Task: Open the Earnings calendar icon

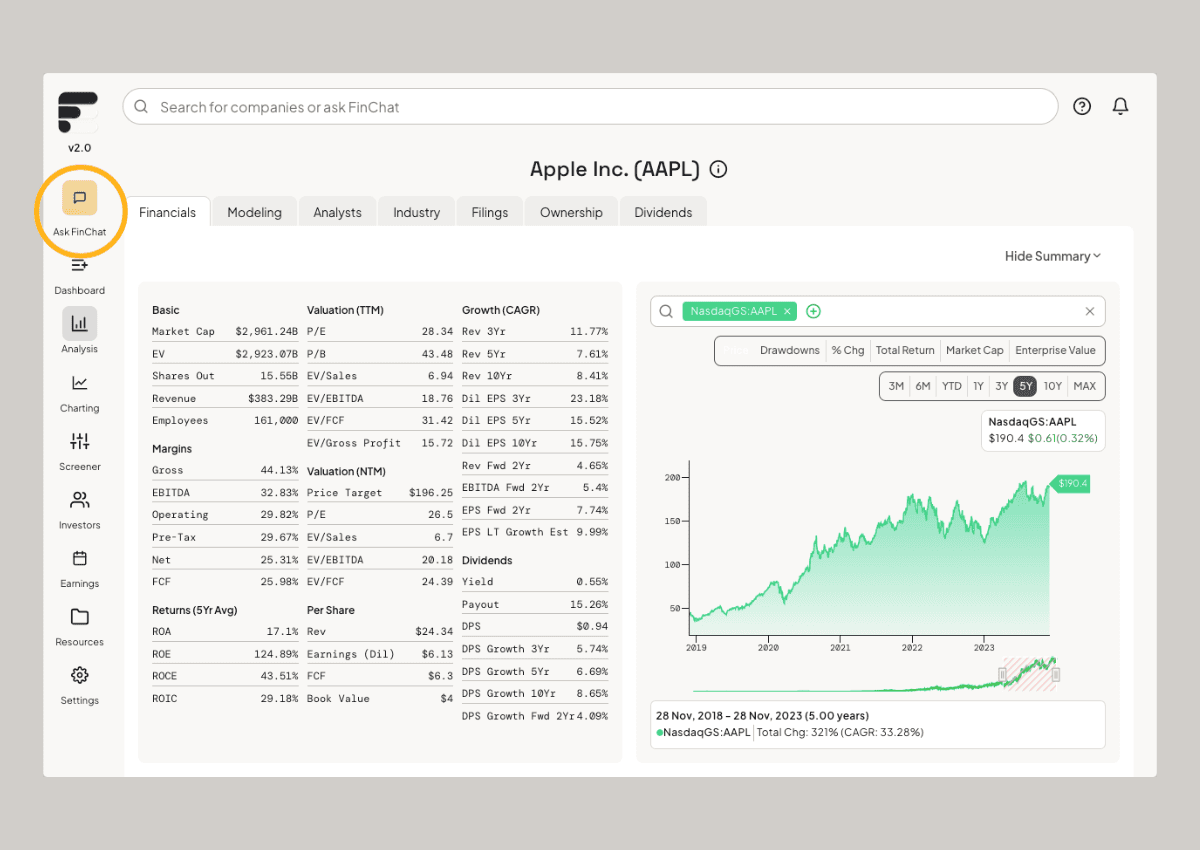Action: click(79, 558)
